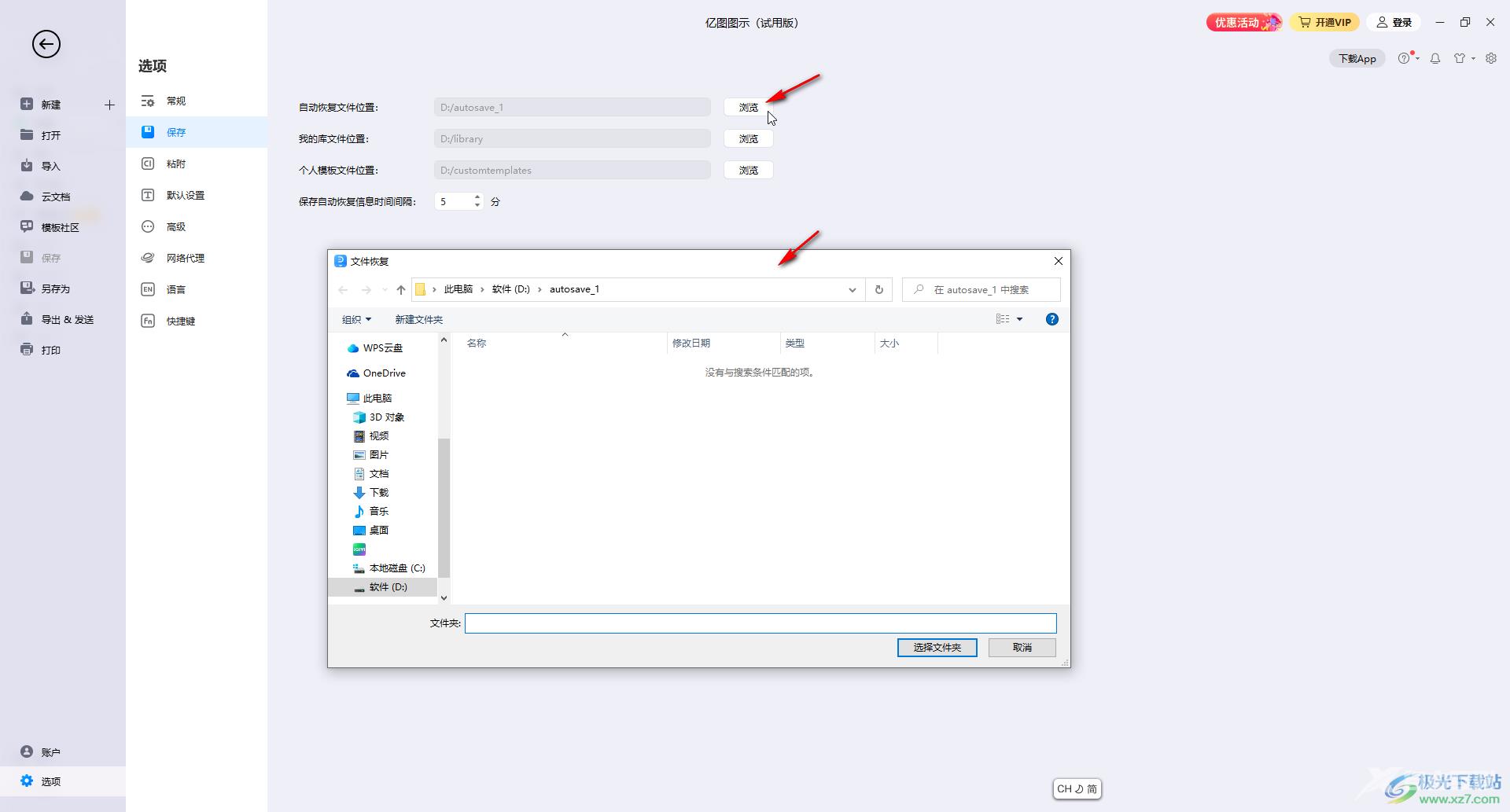Open the 常规 general settings tab
This screenshot has width=1510, height=812.
[x=197, y=101]
